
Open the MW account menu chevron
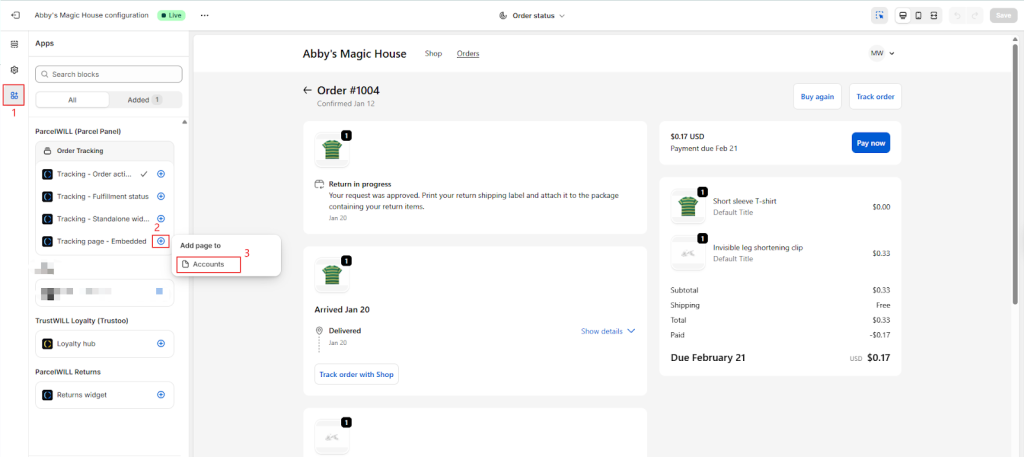coord(892,54)
